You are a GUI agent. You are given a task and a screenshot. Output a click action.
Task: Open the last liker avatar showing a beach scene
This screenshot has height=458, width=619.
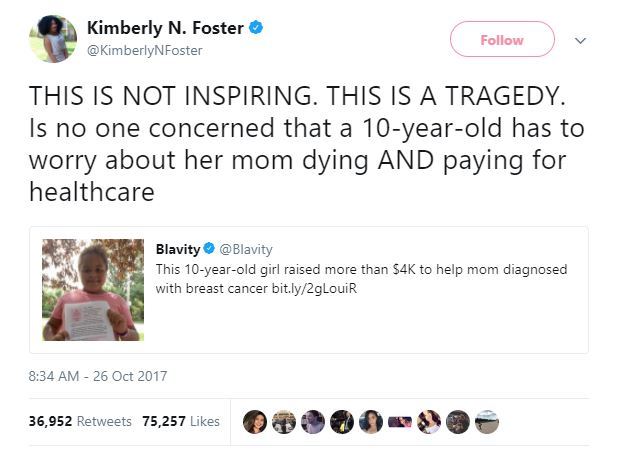[x=486, y=421]
